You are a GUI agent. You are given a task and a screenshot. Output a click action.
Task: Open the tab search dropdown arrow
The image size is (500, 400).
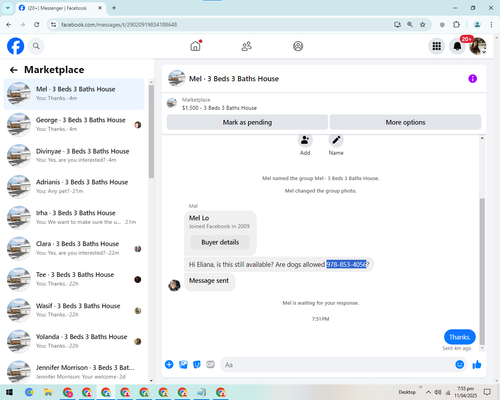(x=8, y=8)
